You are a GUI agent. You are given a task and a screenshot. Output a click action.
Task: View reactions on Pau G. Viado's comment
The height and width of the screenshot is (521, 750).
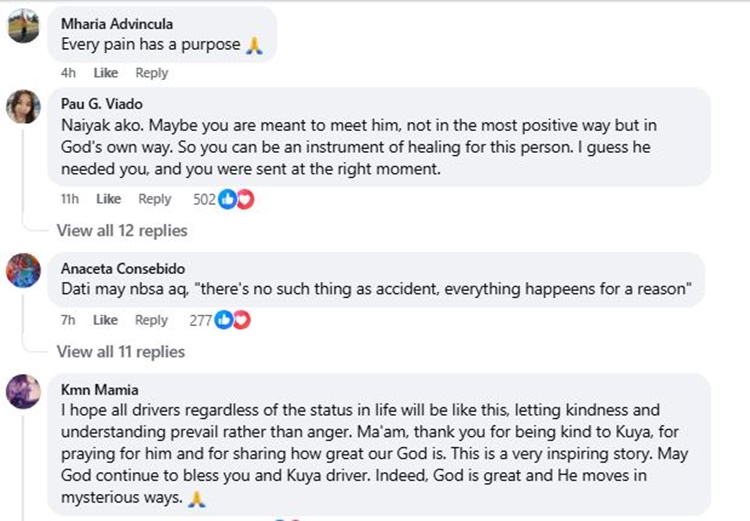(x=204, y=199)
